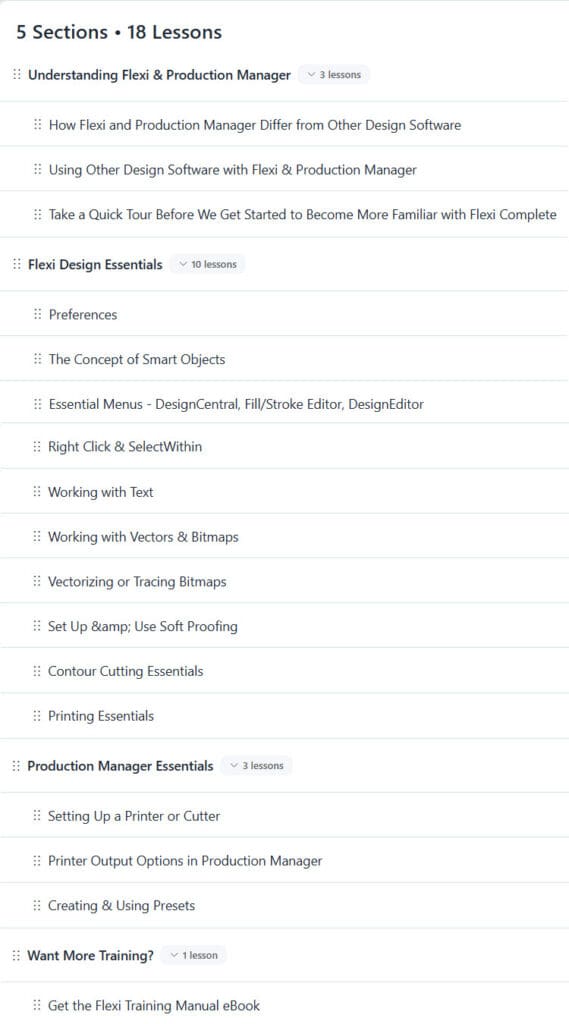Open Right Click & SelectWithin lesson
This screenshot has width=569, height=1024.
125,447
